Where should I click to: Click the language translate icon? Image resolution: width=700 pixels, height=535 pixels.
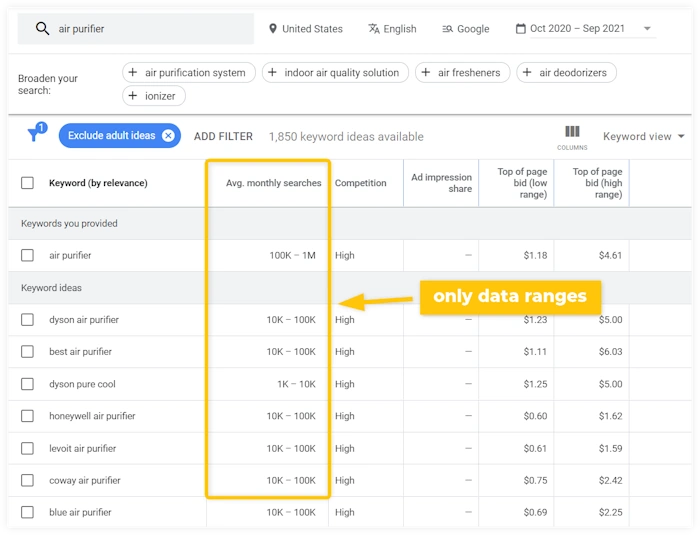[374, 29]
